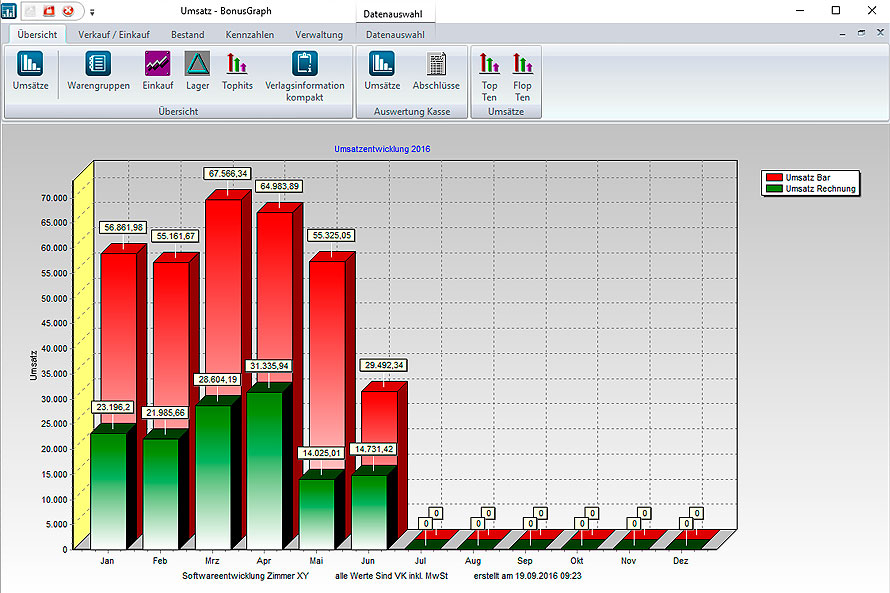Open the Datenauswahl ribbon tab
Screen dimensions: 890x593
click(395, 35)
